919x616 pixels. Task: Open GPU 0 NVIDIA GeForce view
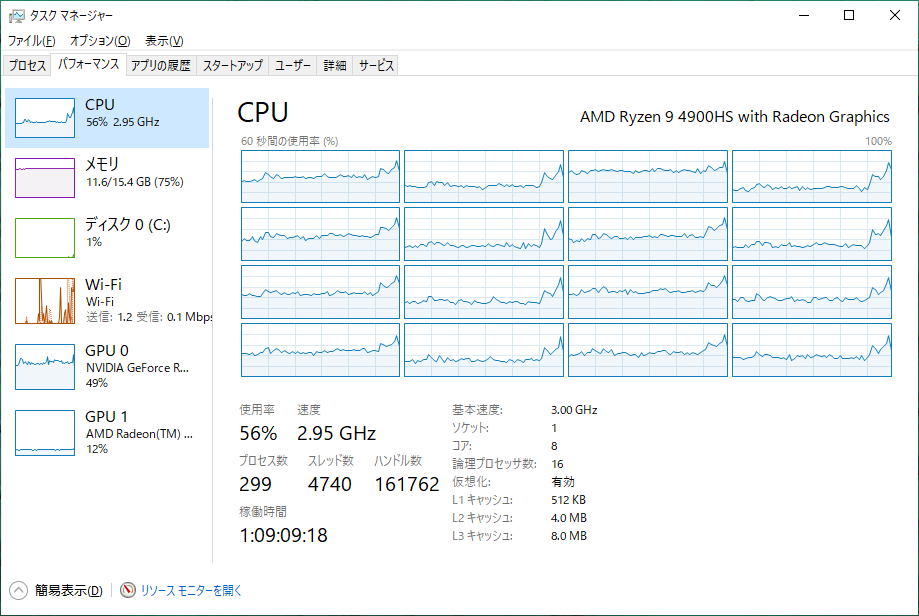tap(107, 366)
